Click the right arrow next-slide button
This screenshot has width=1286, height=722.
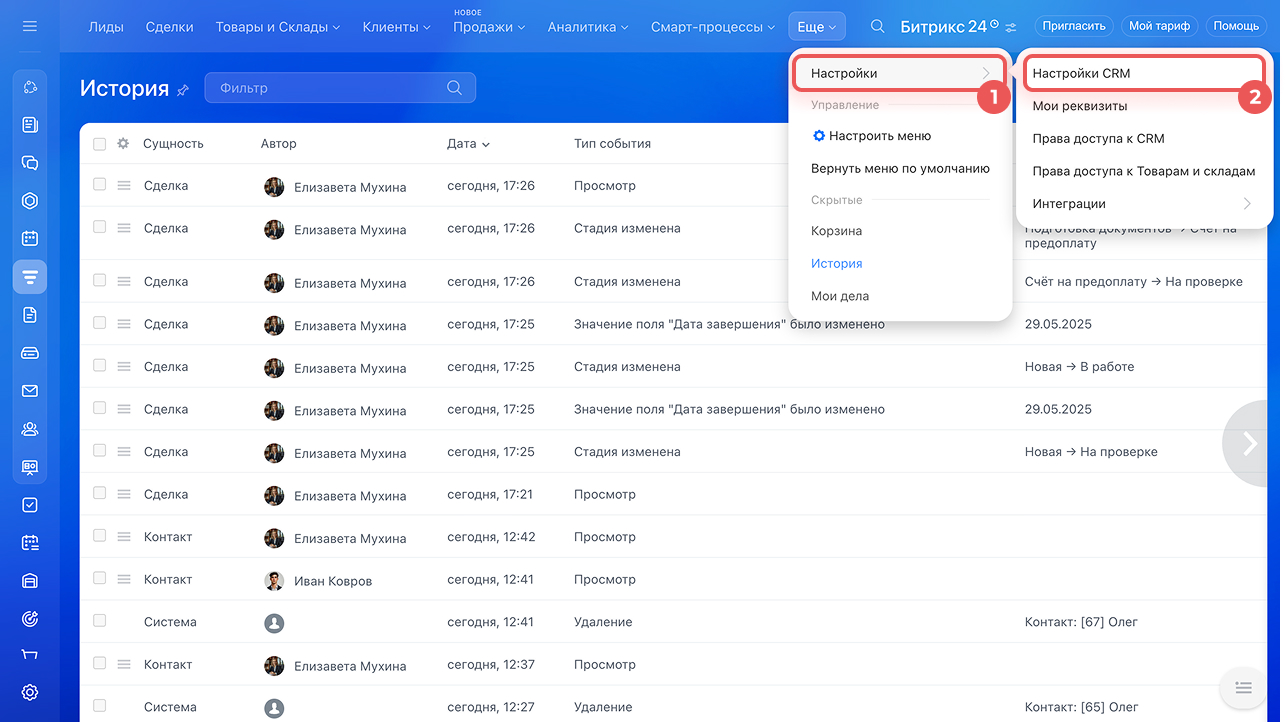(1251, 443)
